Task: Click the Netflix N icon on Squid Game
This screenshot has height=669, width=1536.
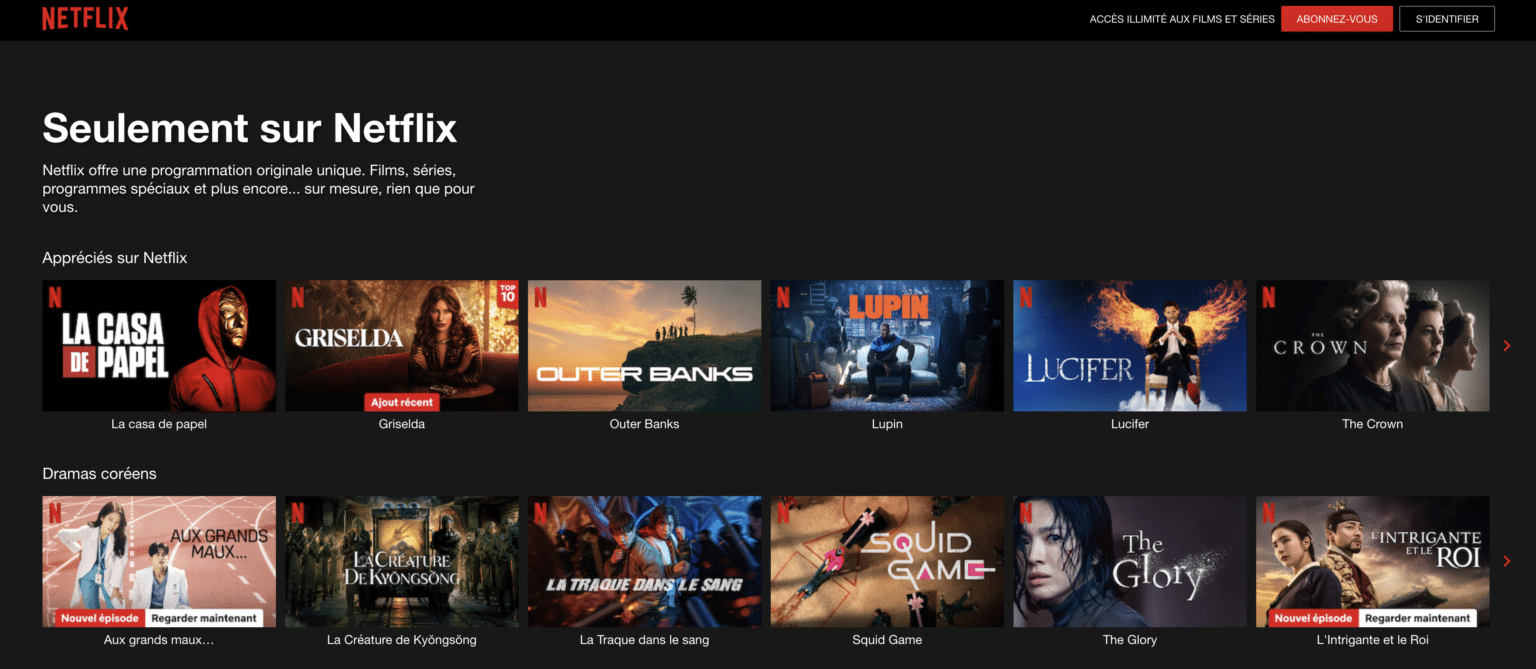Action: [783, 513]
